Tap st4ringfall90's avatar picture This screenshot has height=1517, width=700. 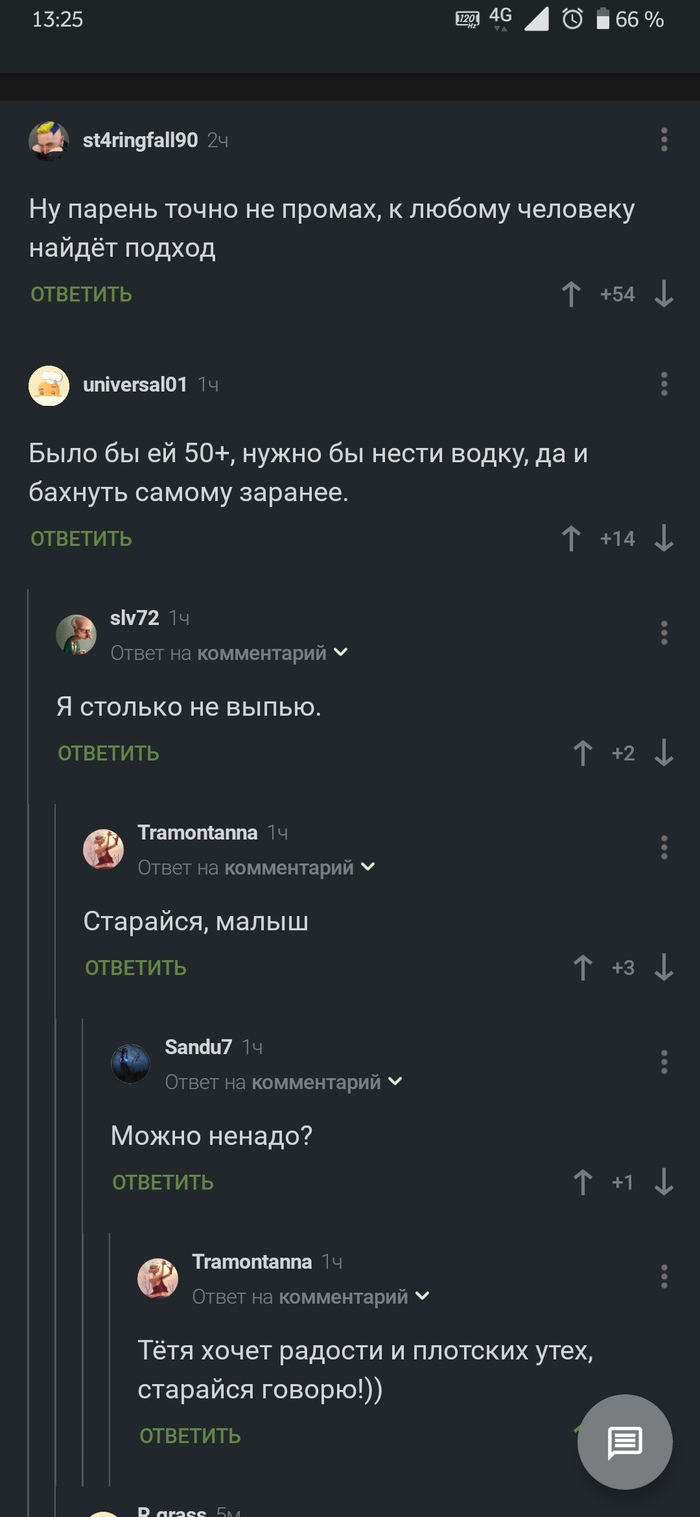[48, 141]
